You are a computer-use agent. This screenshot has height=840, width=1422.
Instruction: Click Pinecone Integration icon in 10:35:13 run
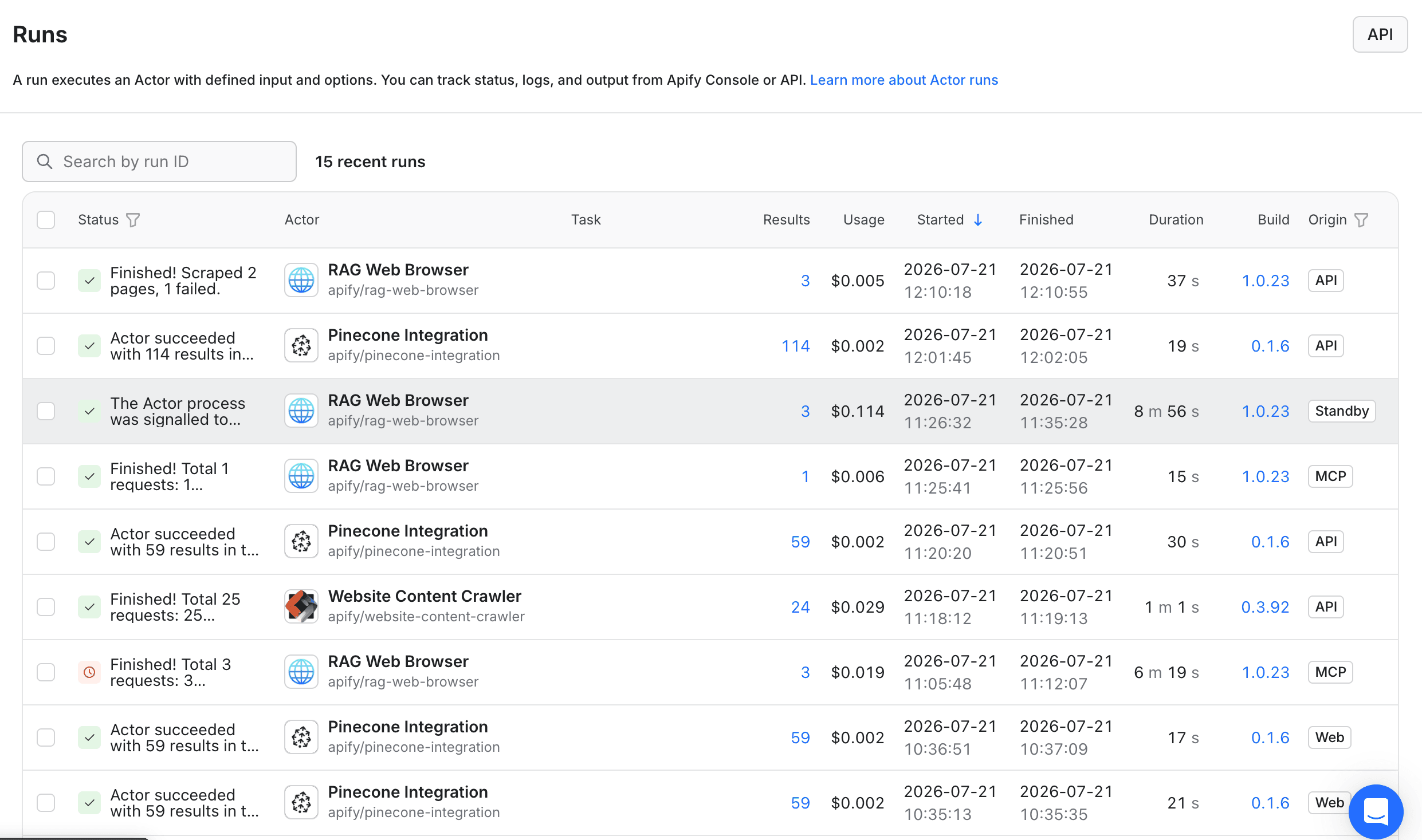301,803
